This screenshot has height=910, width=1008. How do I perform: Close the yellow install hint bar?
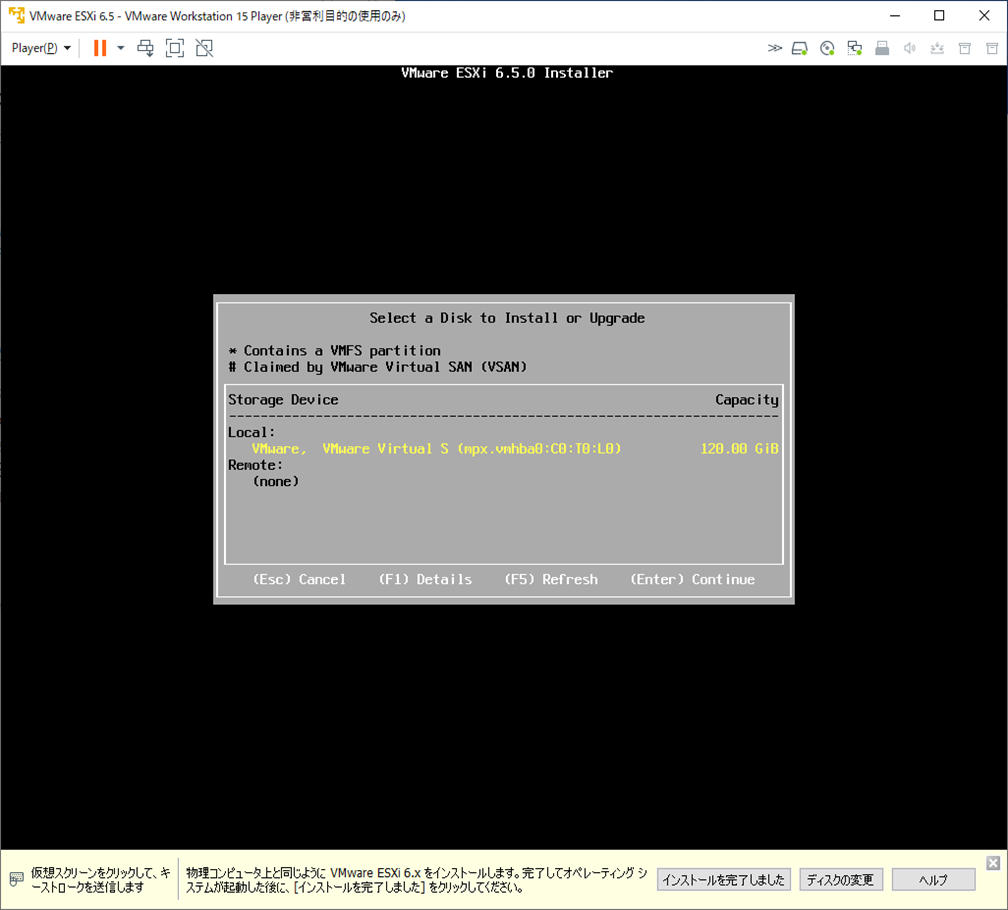tap(993, 863)
